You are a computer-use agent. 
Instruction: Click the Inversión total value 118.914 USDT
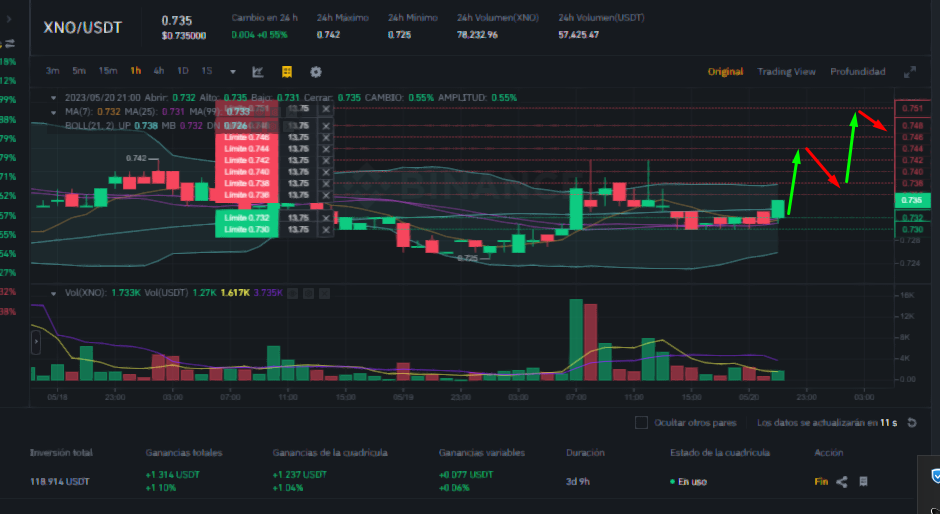pyautogui.click(x=59, y=482)
